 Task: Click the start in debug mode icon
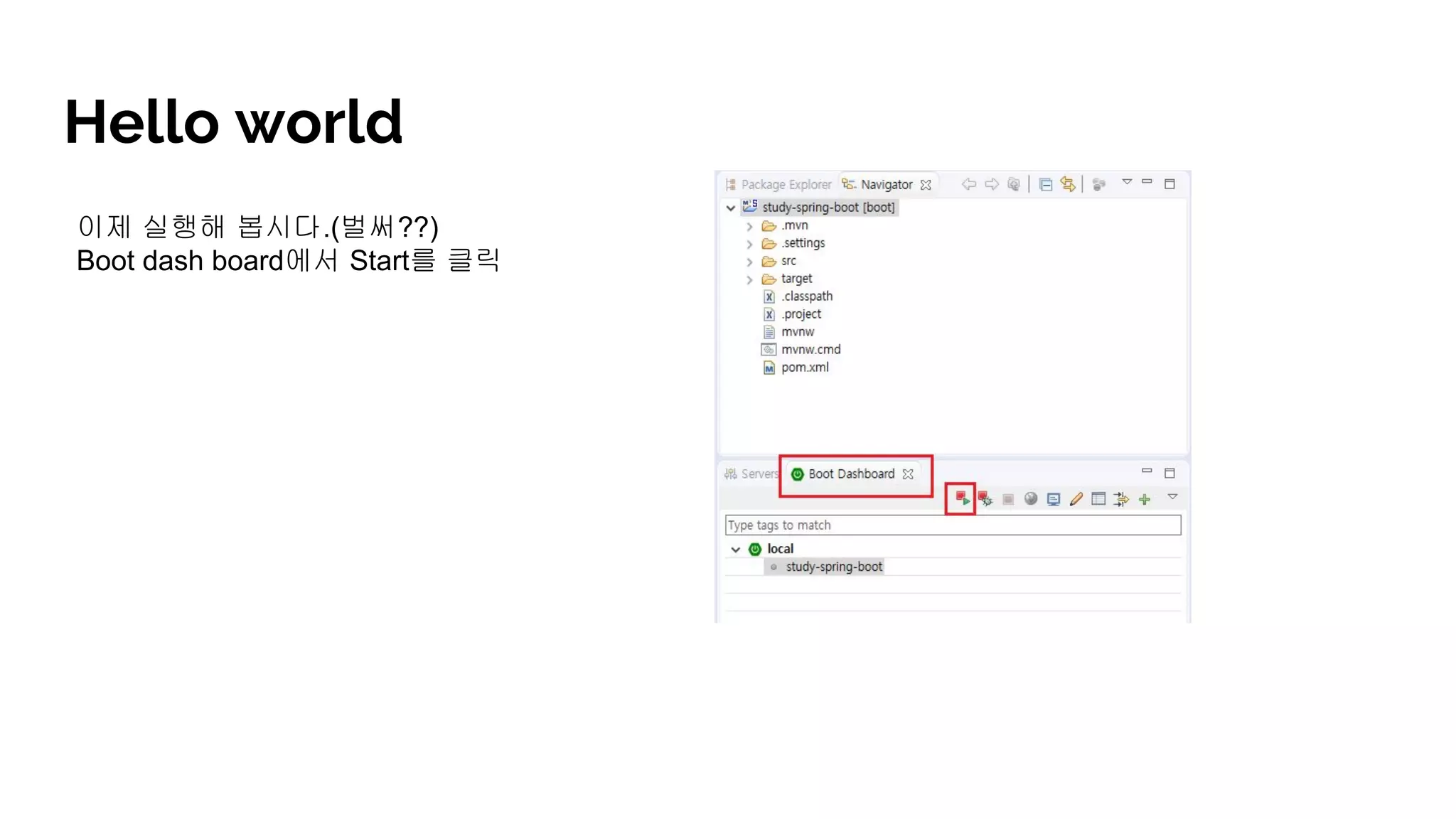[985, 498]
